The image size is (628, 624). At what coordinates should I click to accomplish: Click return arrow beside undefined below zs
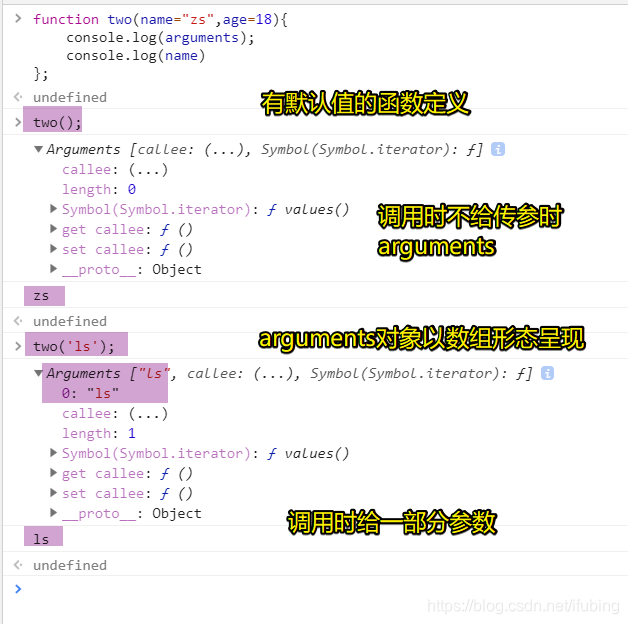(x=18, y=321)
